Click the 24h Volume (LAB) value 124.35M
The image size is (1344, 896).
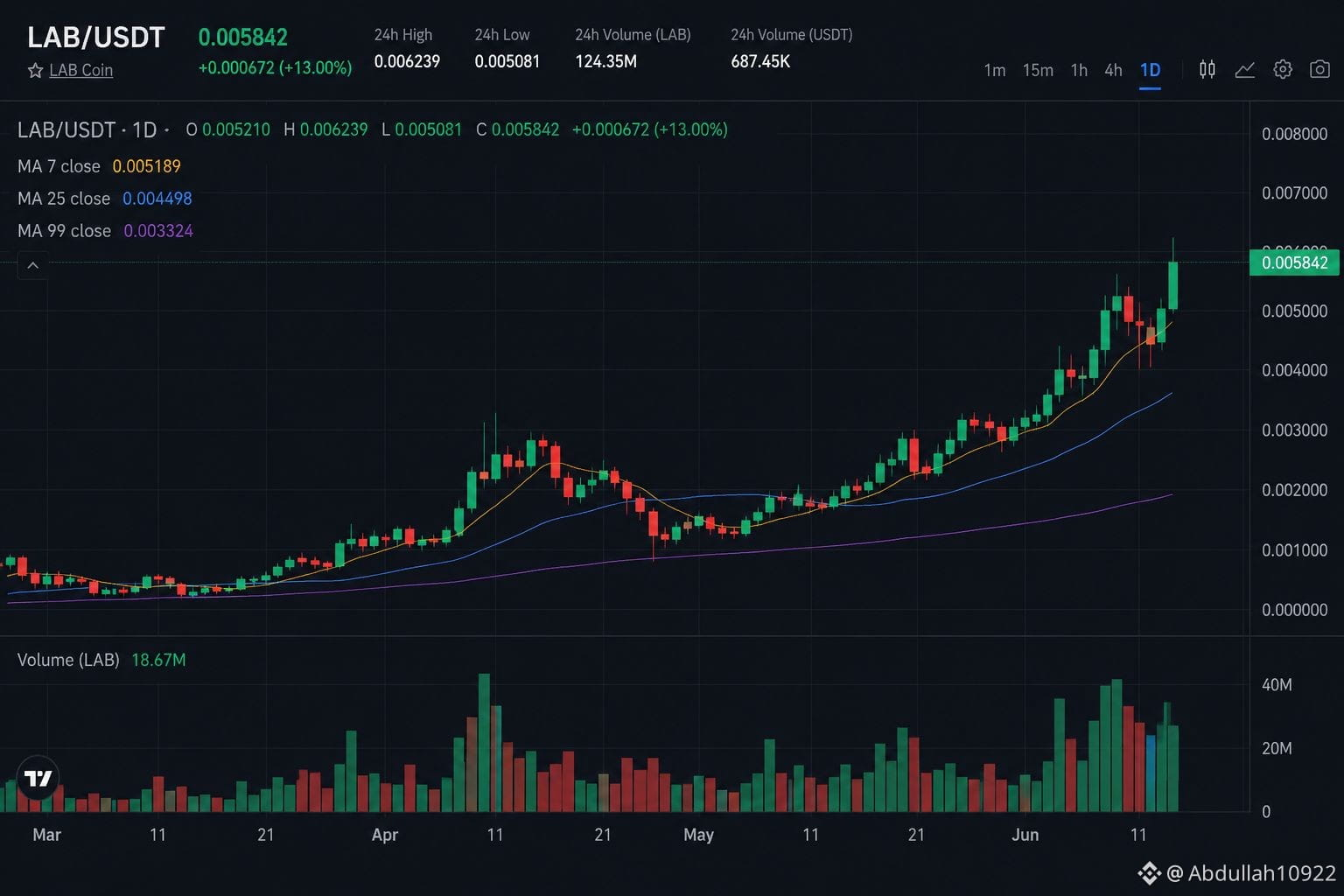pyautogui.click(x=605, y=61)
